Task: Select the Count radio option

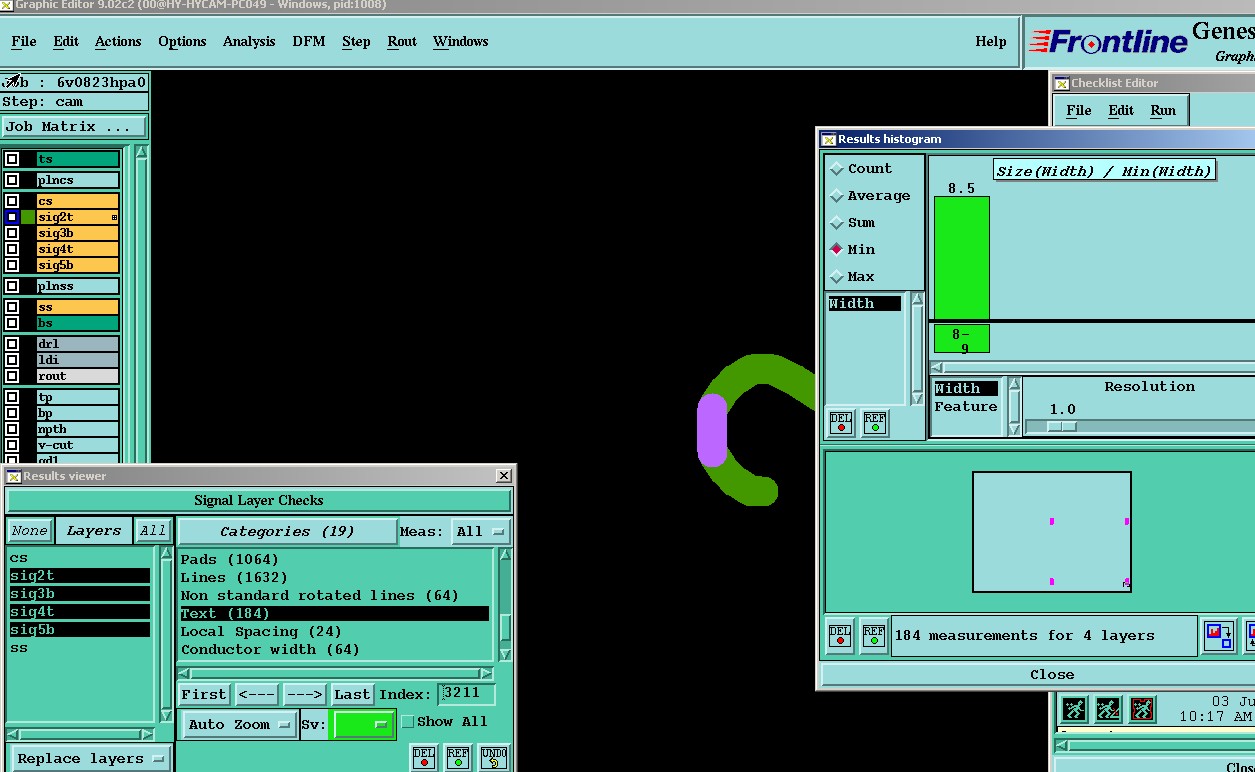Action: pyautogui.click(x=837, y=169)
